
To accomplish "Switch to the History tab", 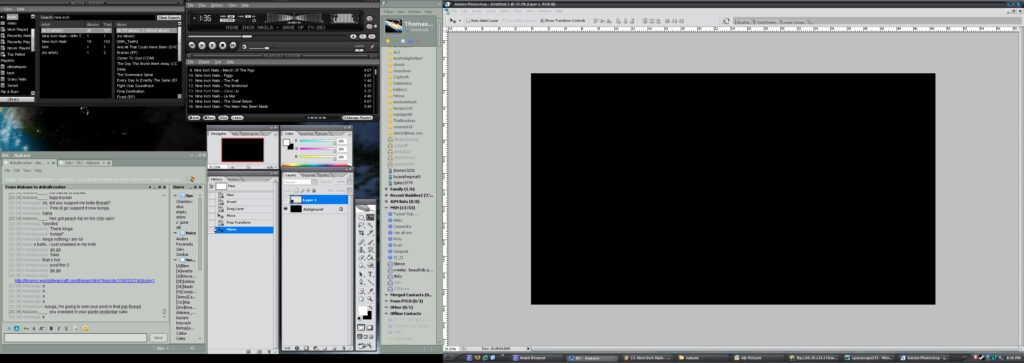I will click(x=217, y=180).
